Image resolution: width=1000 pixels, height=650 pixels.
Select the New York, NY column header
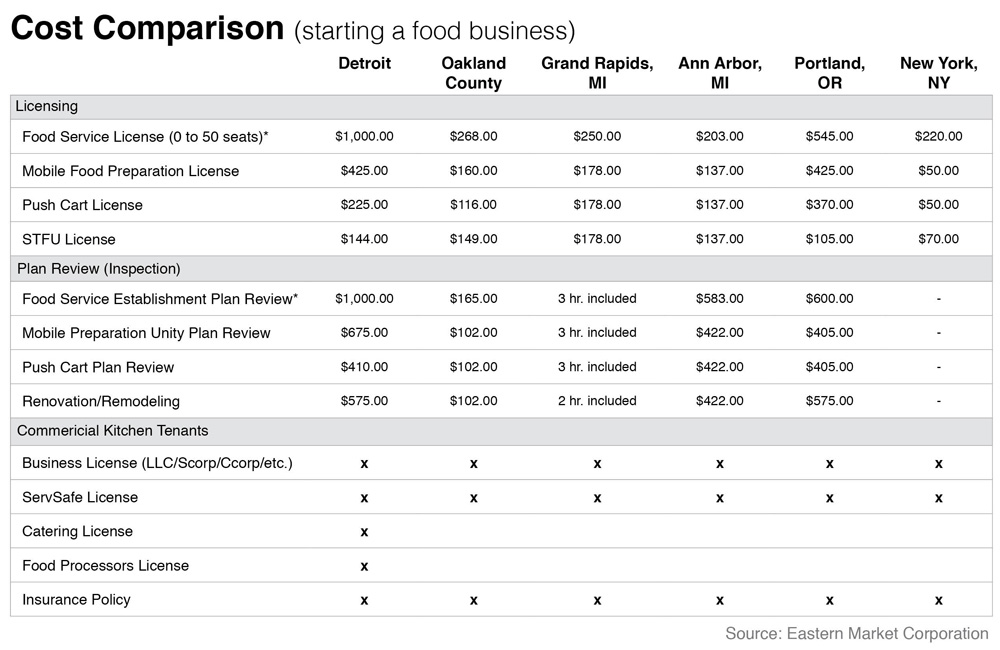point(938,73)
